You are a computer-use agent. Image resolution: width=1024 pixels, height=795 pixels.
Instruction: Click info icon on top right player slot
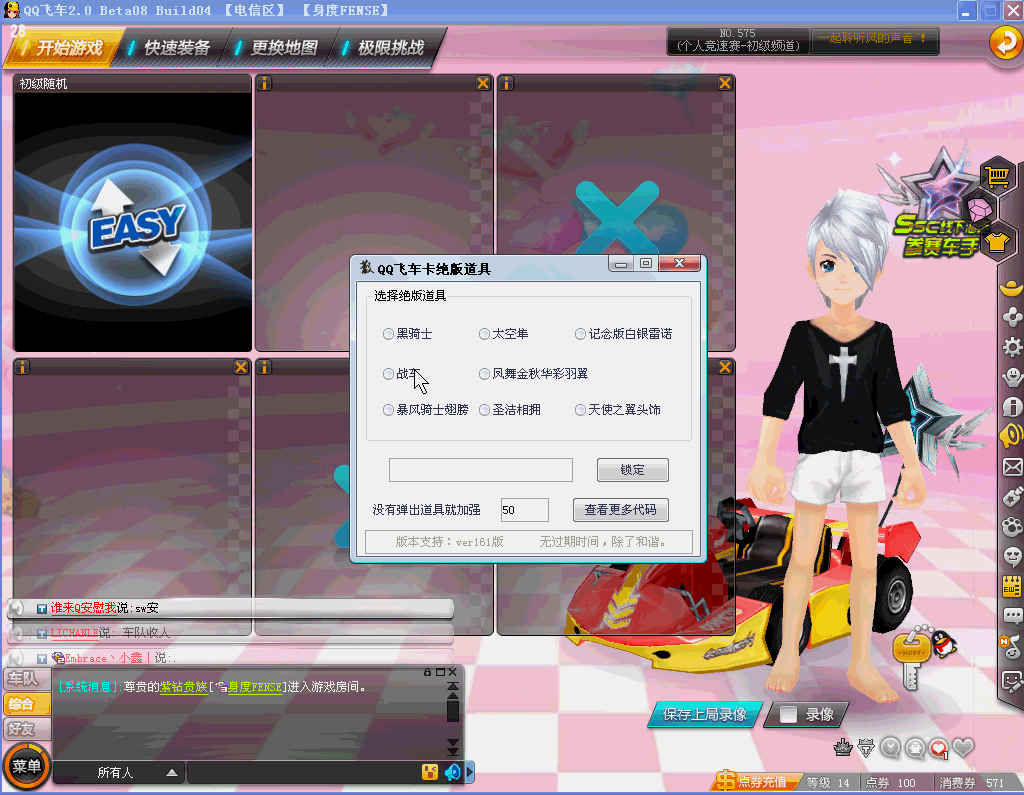[506, 84]
